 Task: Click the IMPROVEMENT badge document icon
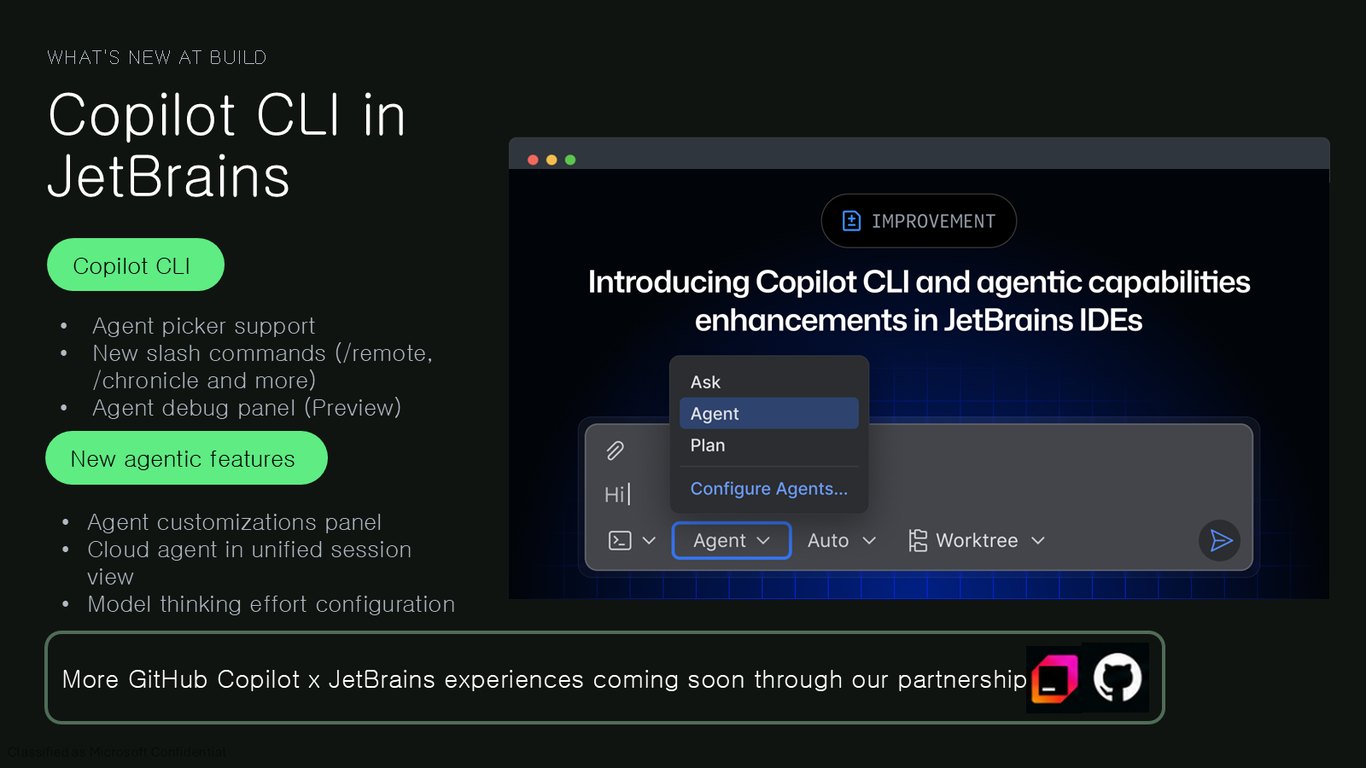851,221
